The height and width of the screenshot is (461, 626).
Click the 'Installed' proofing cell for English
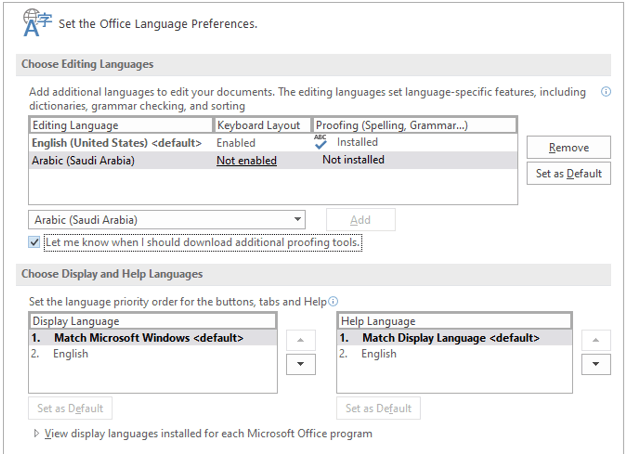click(357, 142)
